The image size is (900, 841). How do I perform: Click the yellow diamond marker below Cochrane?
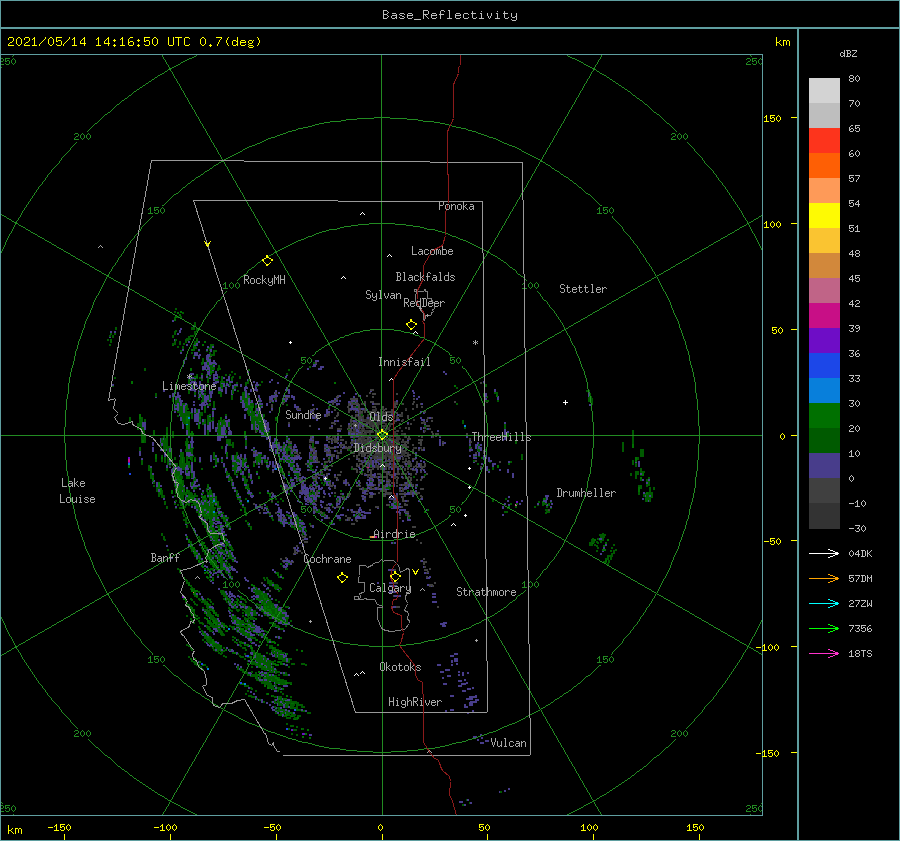[x=342, y=578]
